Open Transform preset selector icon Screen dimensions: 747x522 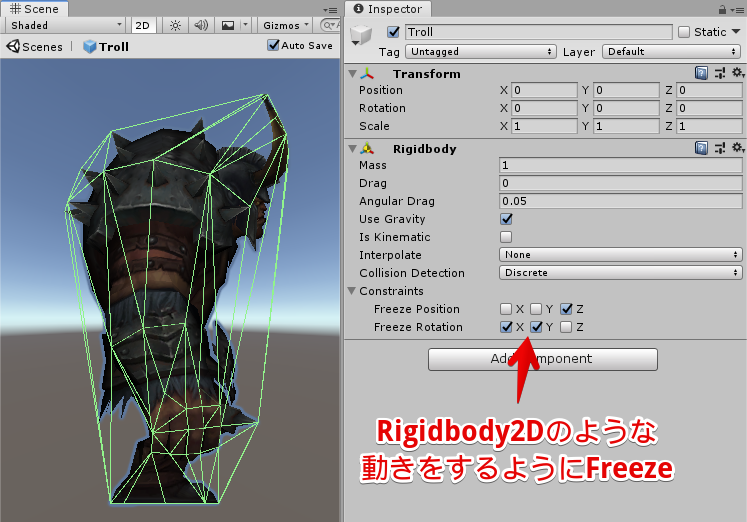point(720,73)
